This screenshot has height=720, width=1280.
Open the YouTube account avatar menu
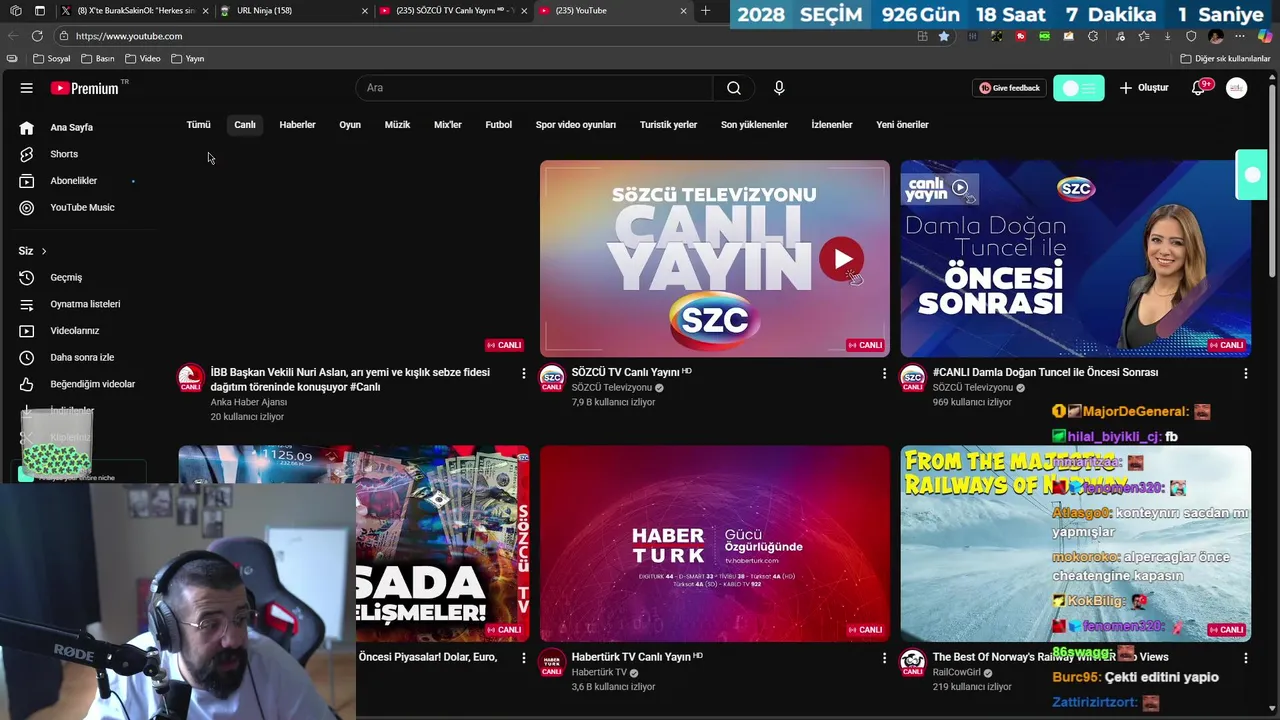point(1237,88)
